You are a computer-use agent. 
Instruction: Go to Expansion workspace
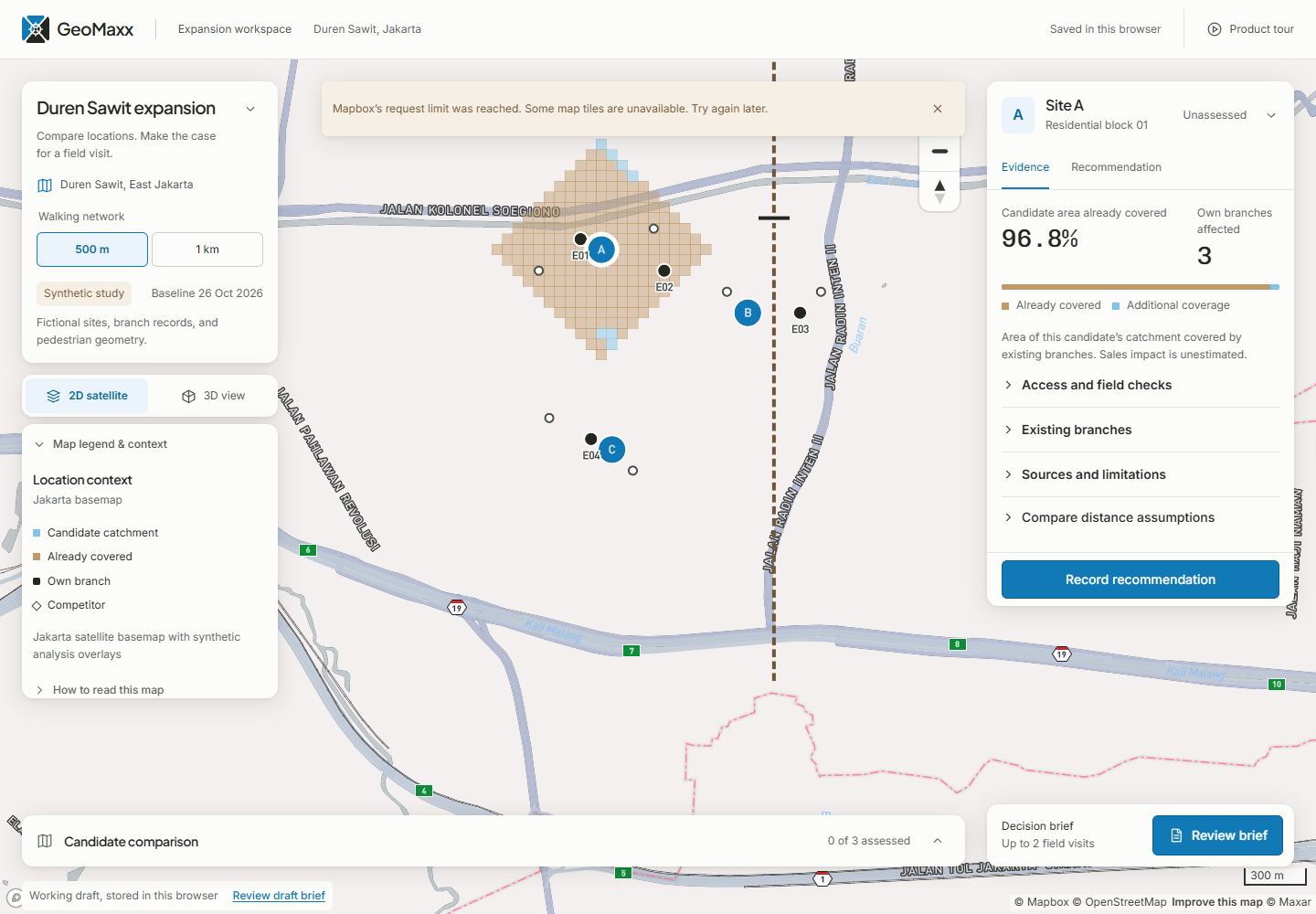(x=235, y=29)
